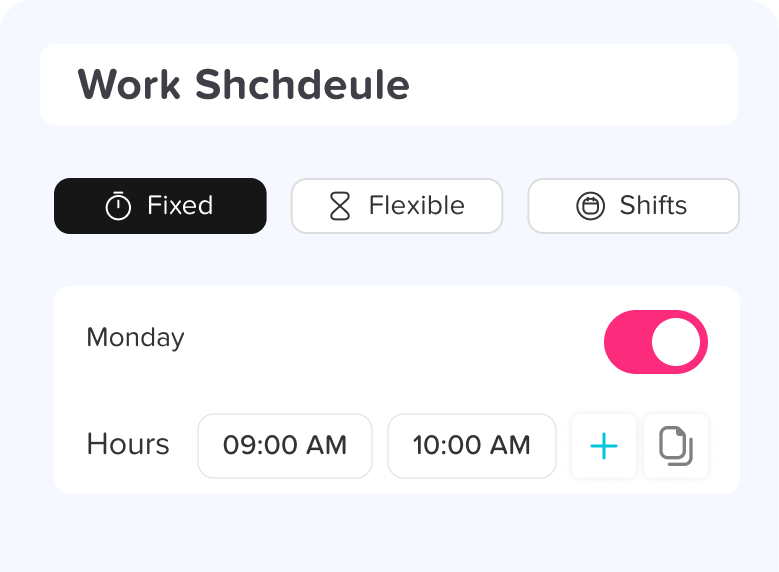Click the Hours row label

128,445
